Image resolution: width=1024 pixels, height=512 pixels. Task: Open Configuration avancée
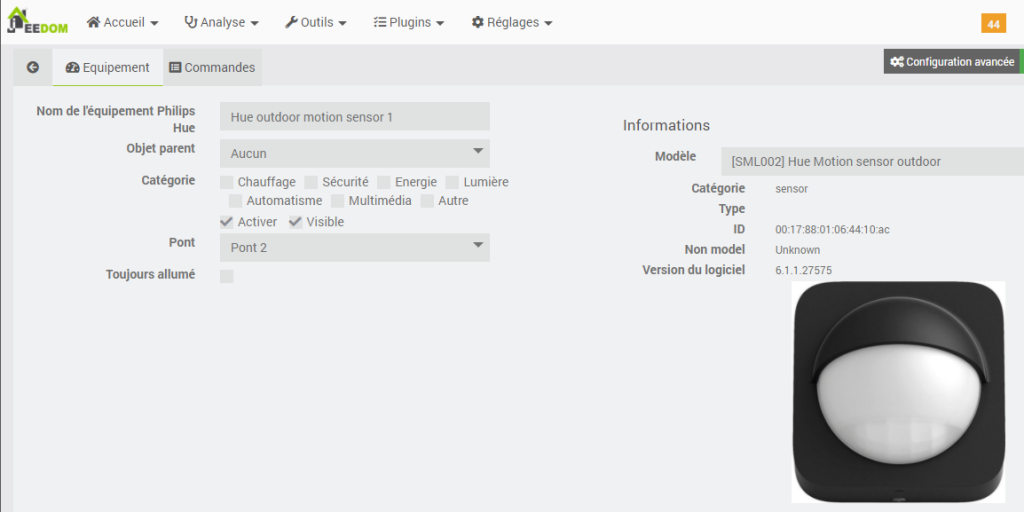click(x=953, y=61)
